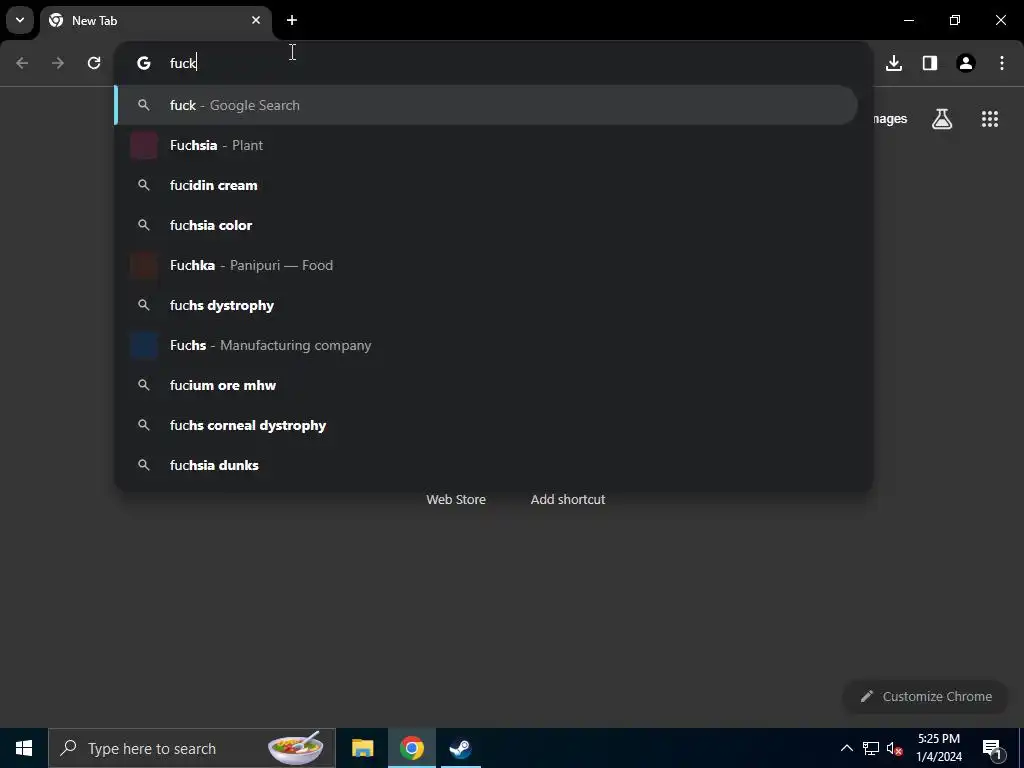
Task: Reload the page
Action: (x=94, y=63)
